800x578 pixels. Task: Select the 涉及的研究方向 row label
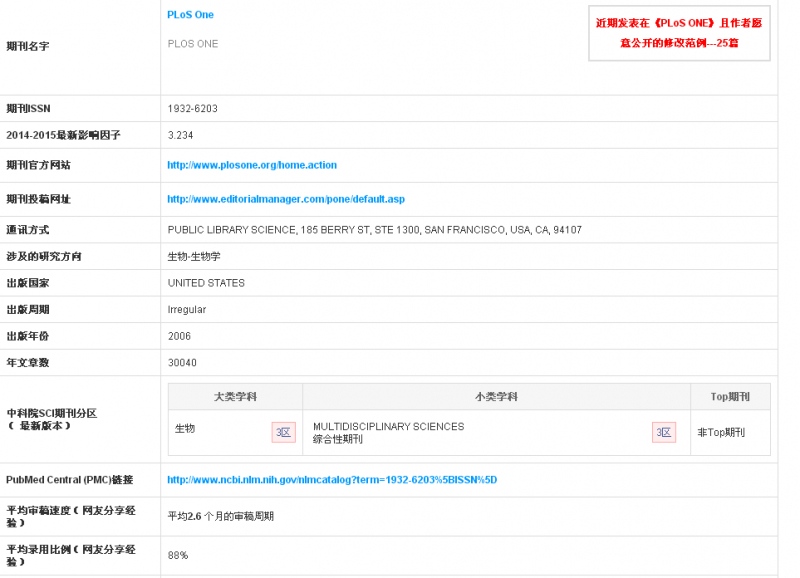point(44,257)
